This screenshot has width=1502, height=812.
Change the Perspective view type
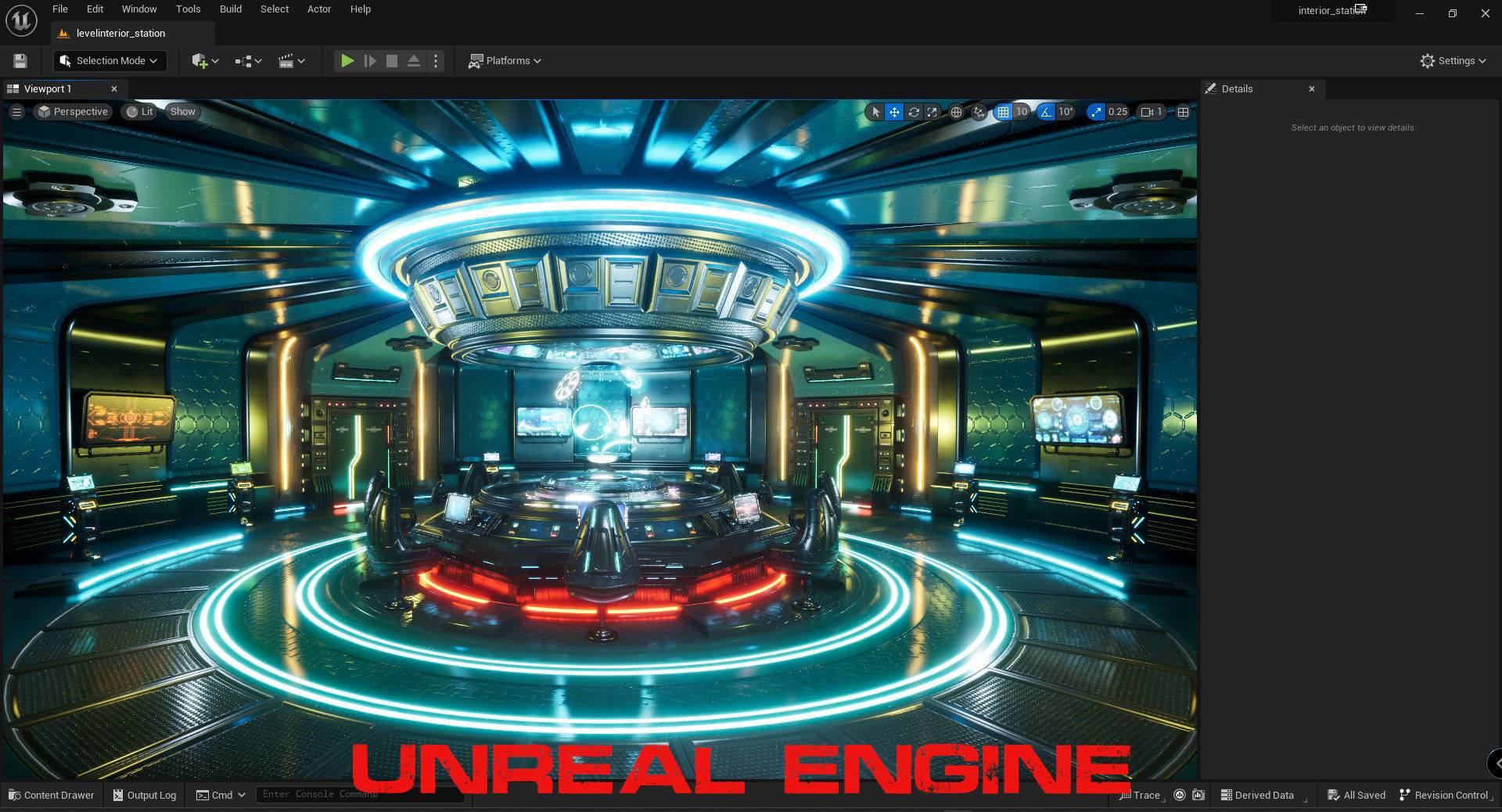pyautogui.click(x=73, y=112)
